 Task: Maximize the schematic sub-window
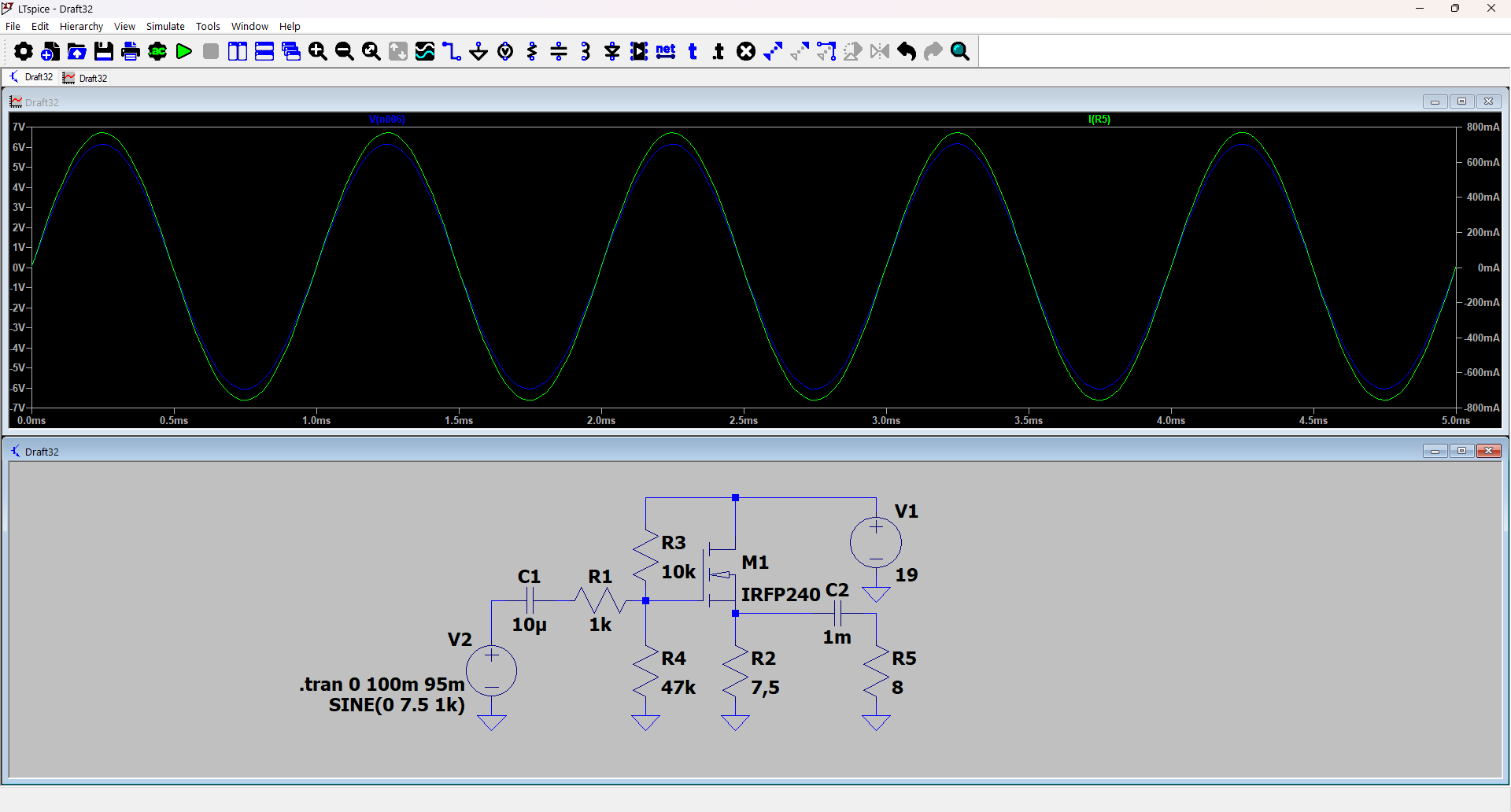(1461, 451)
